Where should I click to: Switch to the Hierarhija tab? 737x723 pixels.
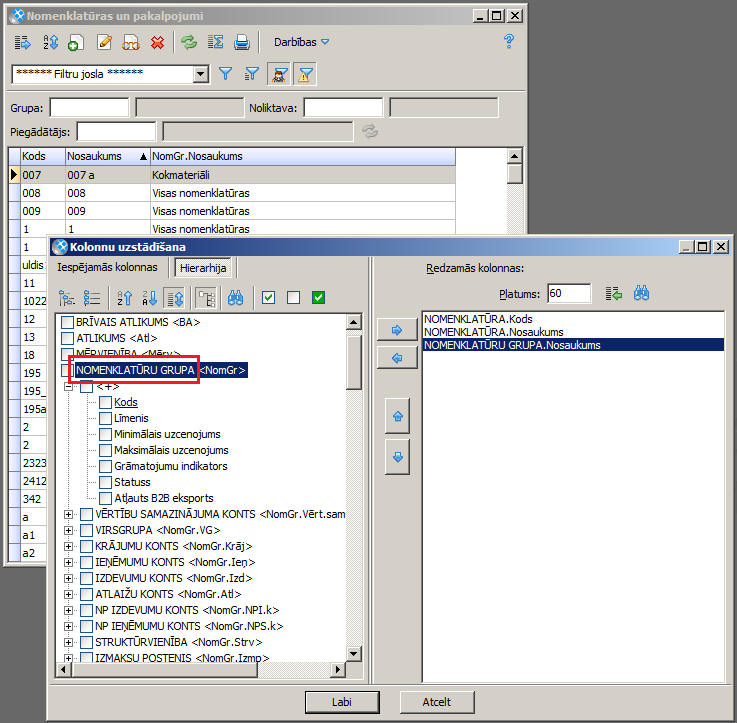[203, 268]
